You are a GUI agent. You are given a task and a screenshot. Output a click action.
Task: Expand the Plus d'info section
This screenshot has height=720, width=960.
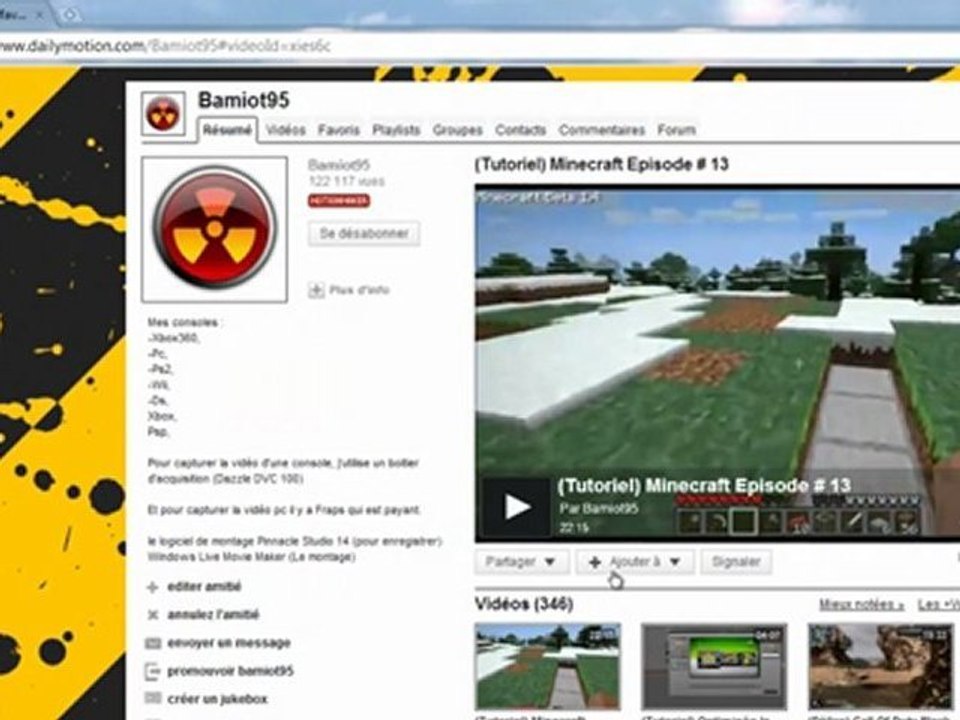point(359,290)
